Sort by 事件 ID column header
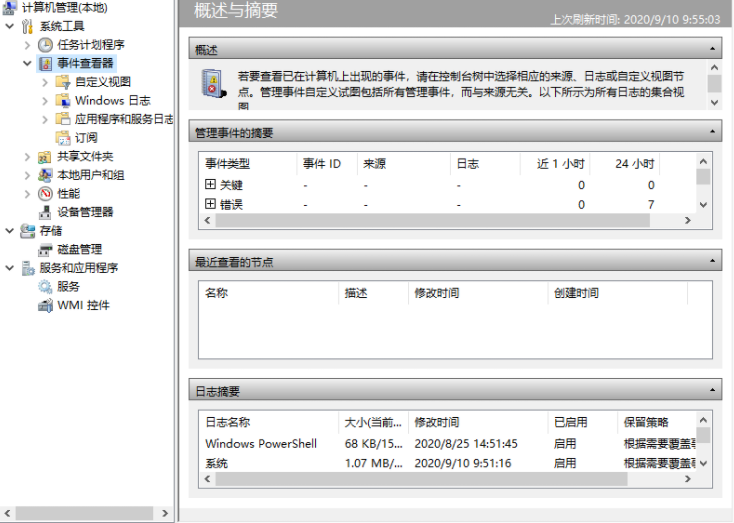Image resolution: width=734 pixels, height=523 pixels. pos(321,164)
